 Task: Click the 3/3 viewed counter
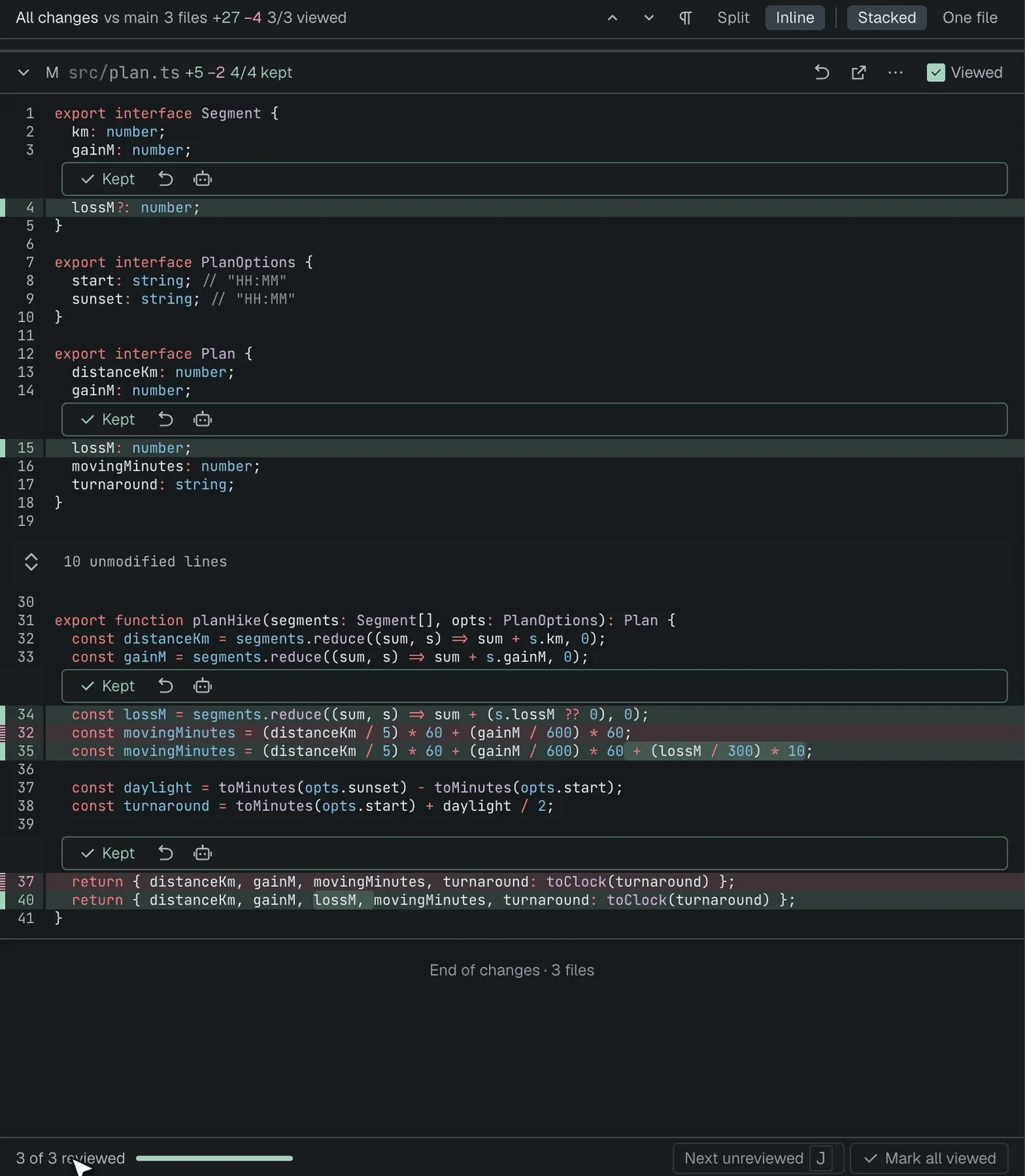click(x=307, y=18)
